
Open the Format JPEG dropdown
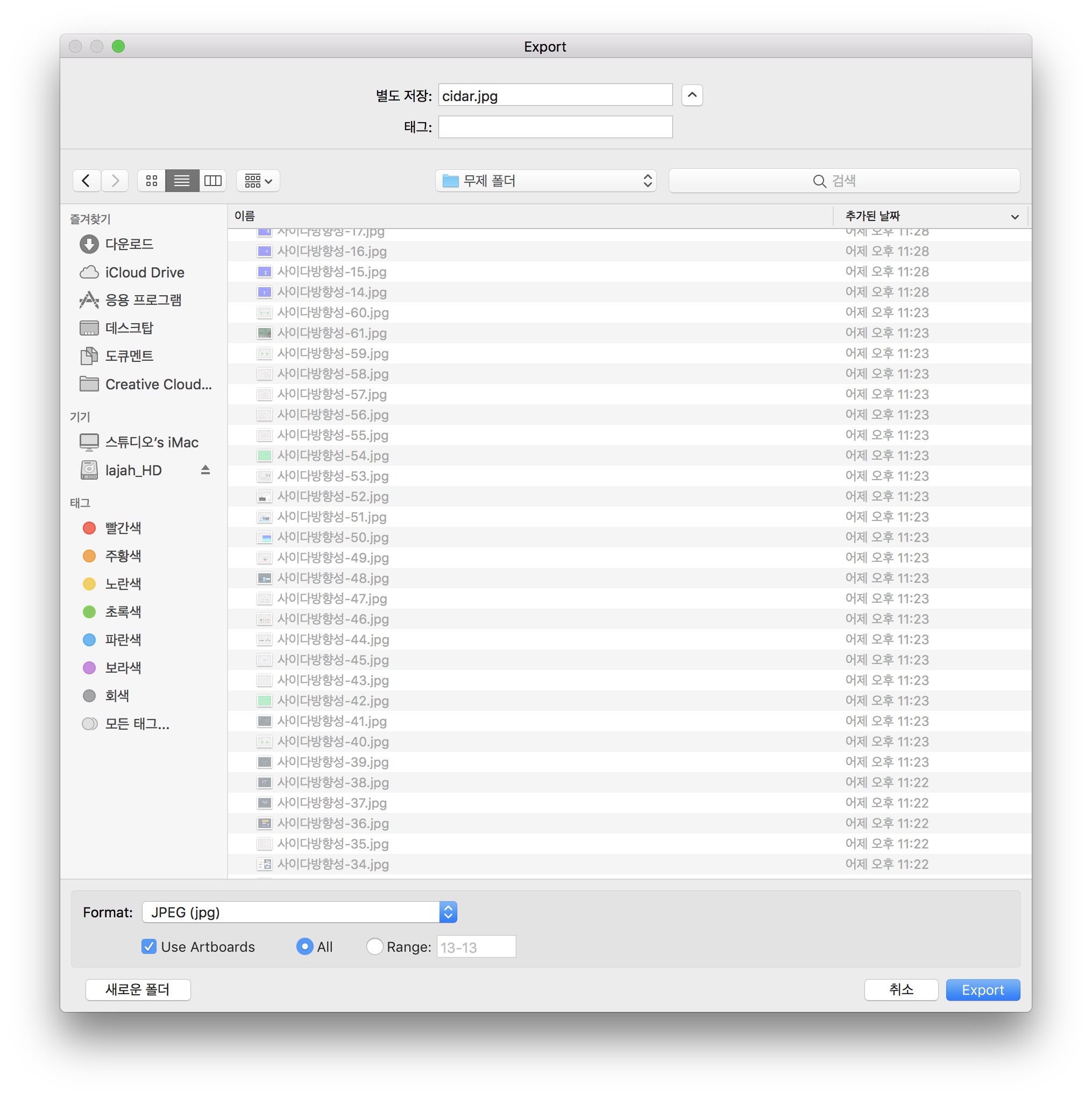[x=300, y=912]
